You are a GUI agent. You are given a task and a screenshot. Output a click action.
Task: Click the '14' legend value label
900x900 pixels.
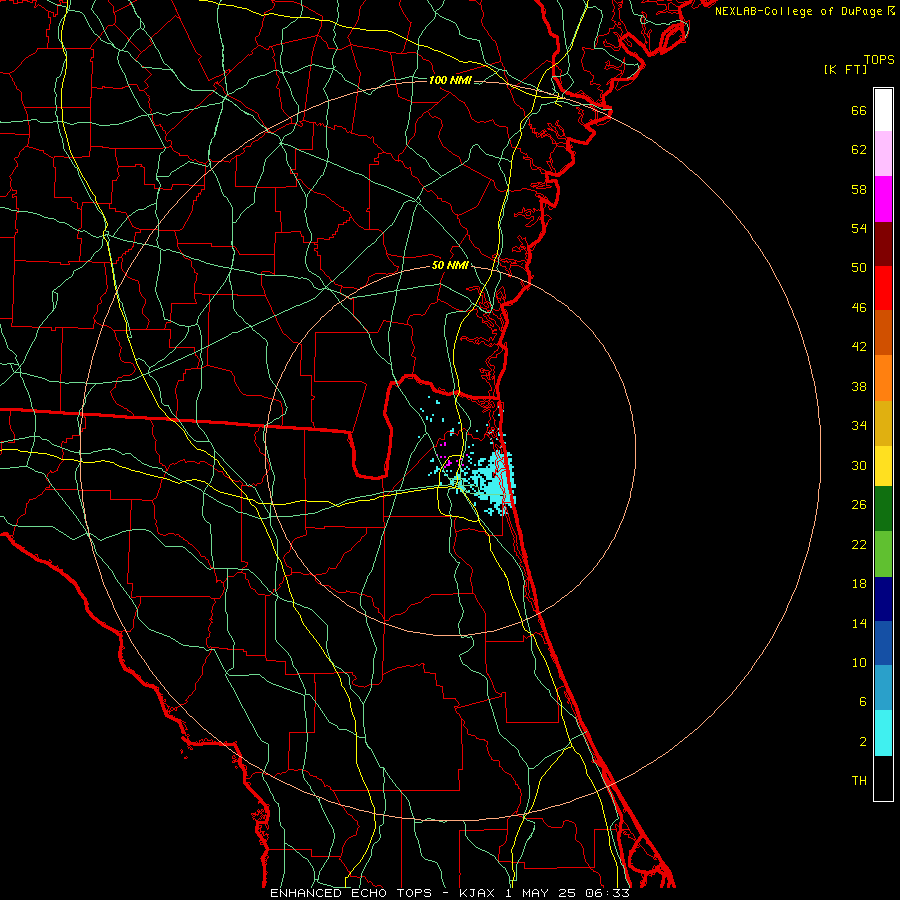pos(859,623)
